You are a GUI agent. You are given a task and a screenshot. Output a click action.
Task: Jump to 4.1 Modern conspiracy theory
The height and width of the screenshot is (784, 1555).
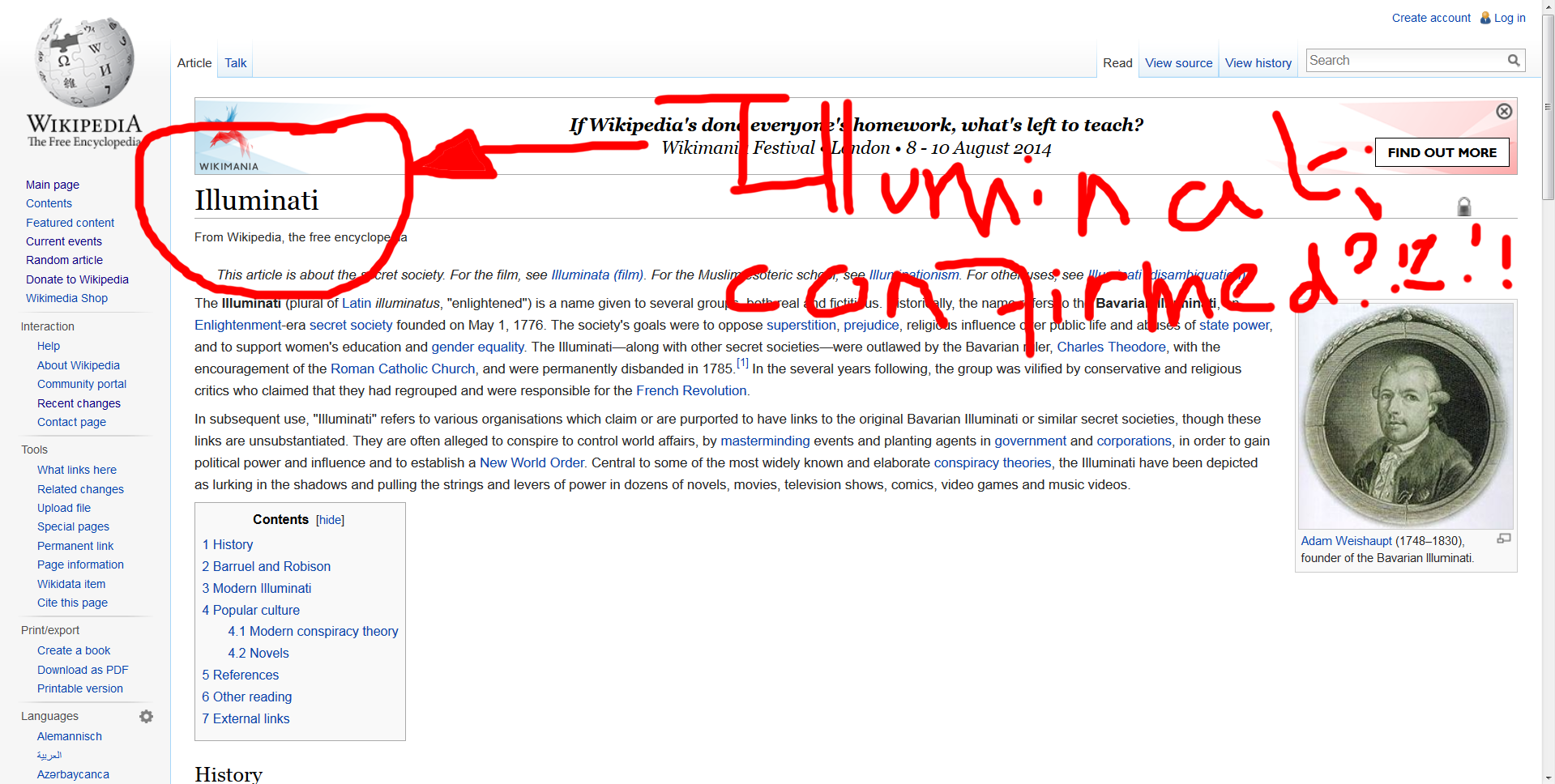313,632
